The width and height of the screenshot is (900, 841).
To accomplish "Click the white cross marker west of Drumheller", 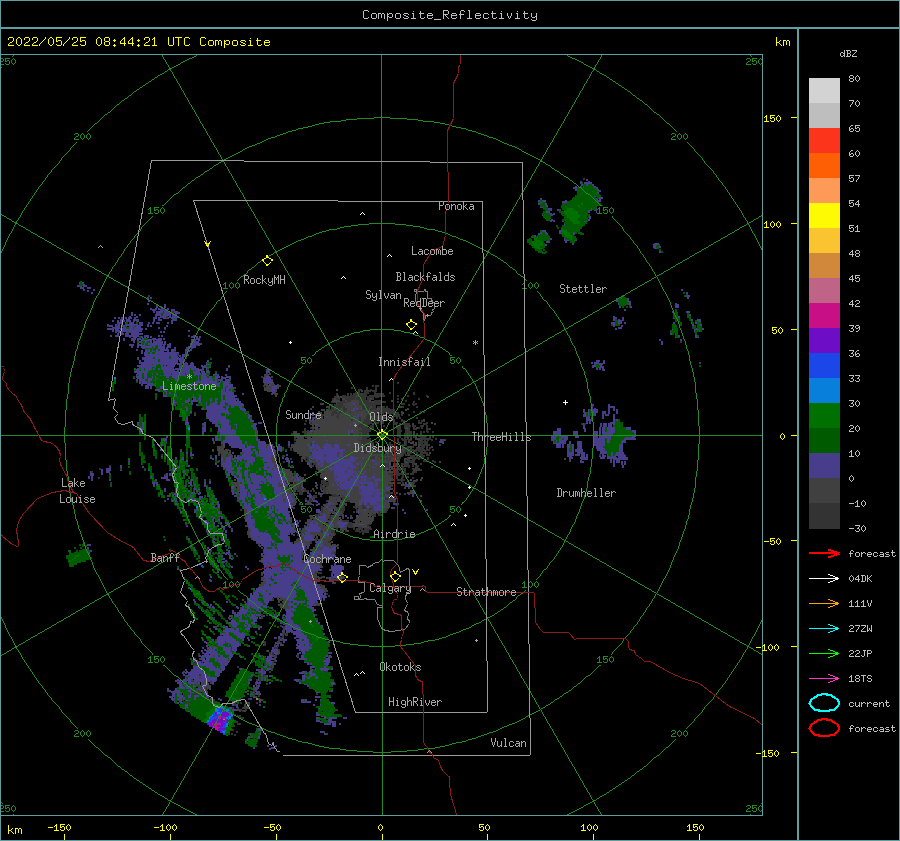I will (x=565, y=402).
